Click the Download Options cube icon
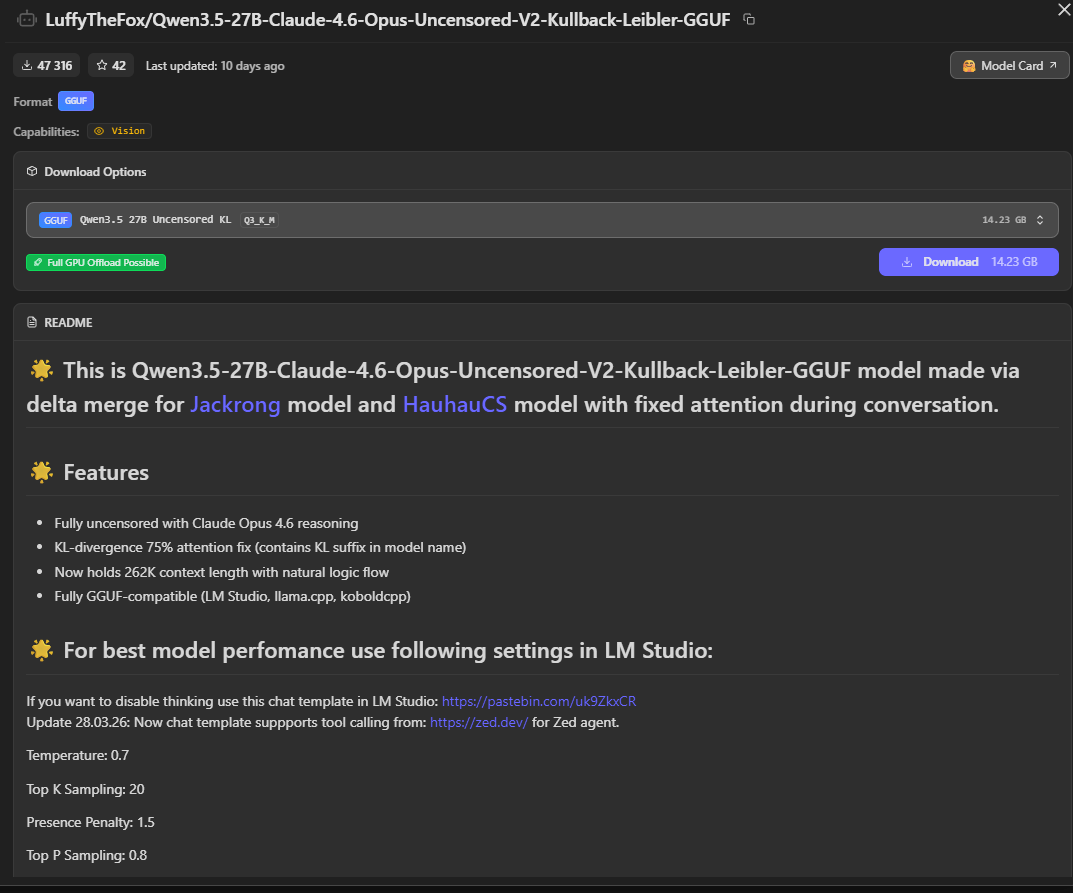 [x=32, y=171]
